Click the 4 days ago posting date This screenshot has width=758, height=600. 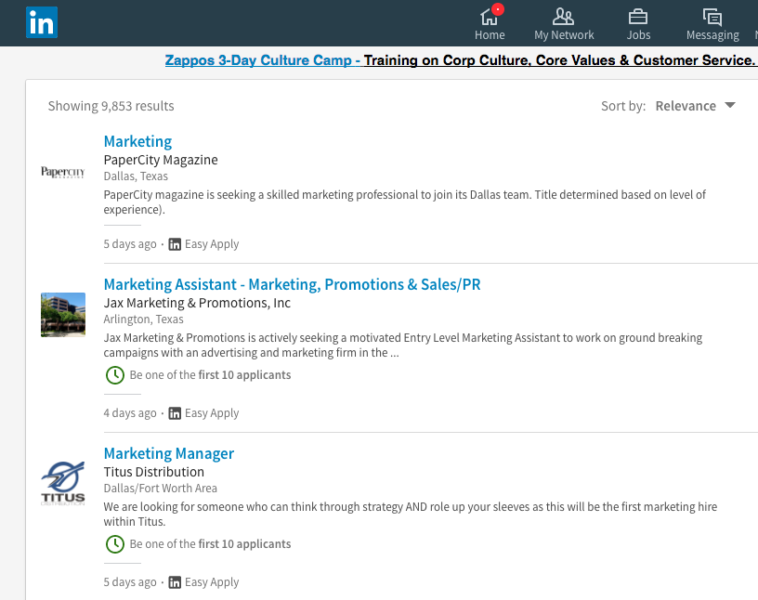point(130,413)
